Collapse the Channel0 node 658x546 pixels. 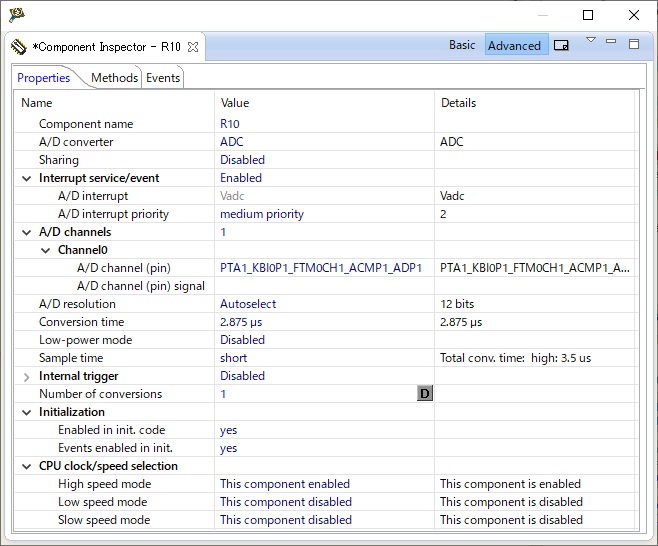click(x=45, y=251)
